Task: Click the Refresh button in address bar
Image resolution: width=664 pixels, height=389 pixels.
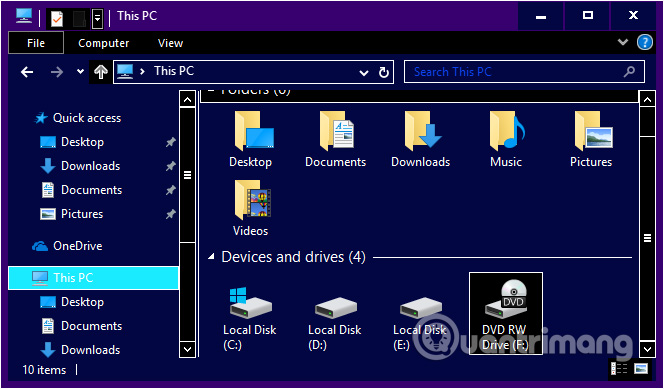Action: [384, 72]
